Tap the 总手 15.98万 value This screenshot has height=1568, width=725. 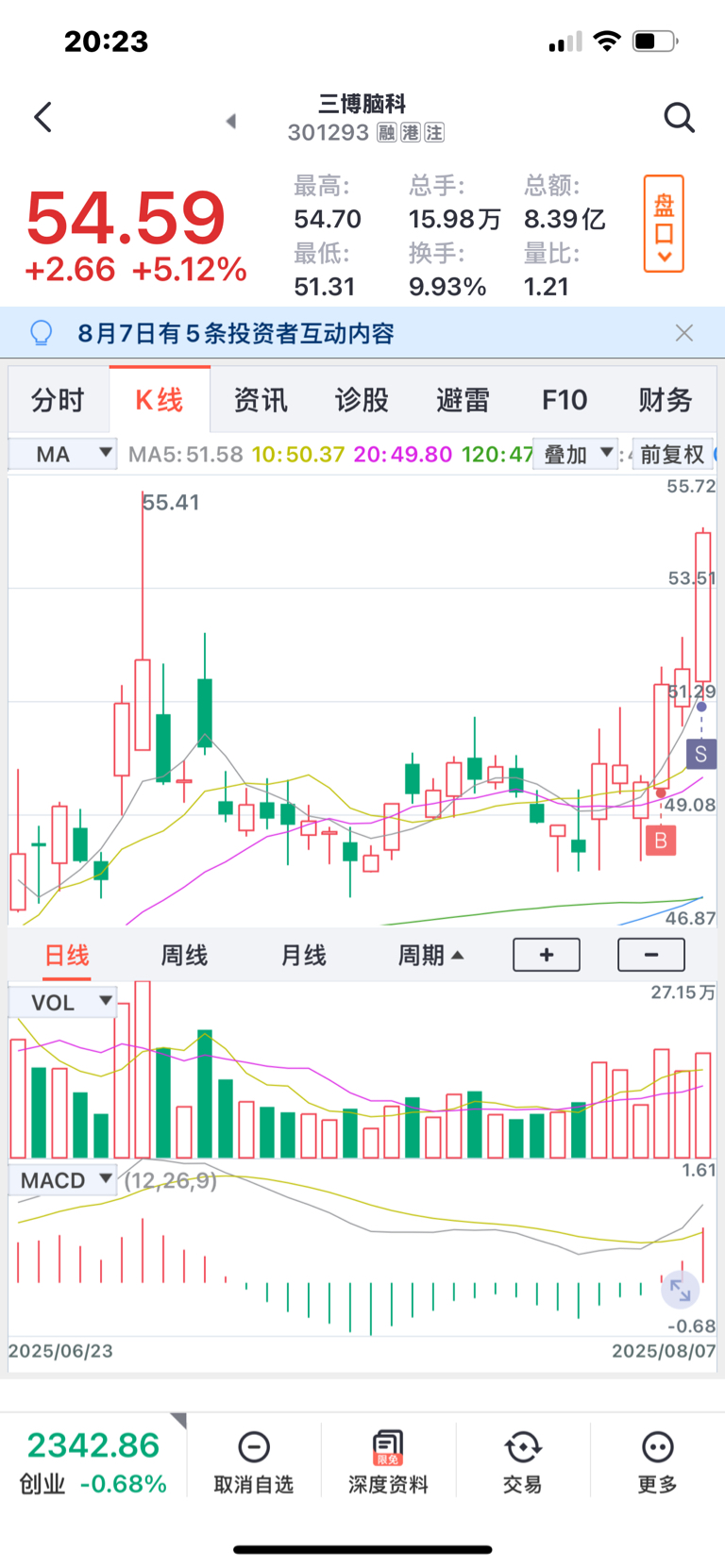click(454, 219)
